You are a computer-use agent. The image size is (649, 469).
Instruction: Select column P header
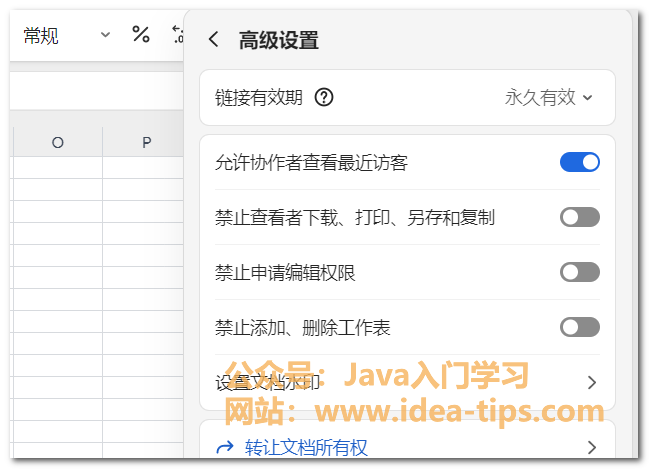pyautogui.click(x=146, y=143)
